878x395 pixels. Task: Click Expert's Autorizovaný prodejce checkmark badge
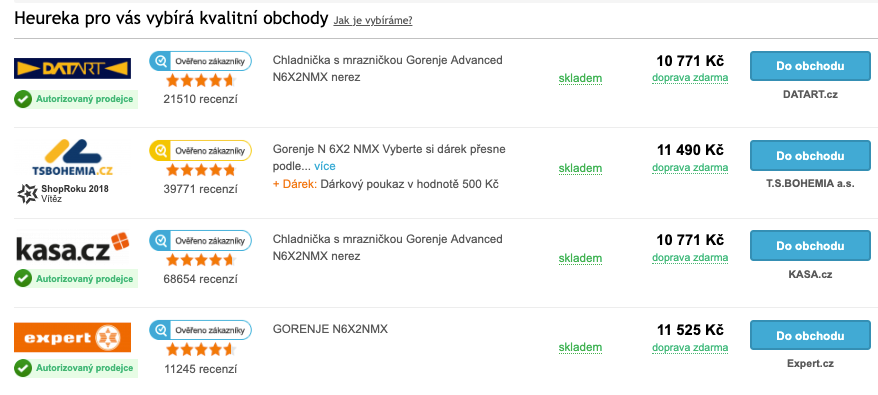[76, 368]
